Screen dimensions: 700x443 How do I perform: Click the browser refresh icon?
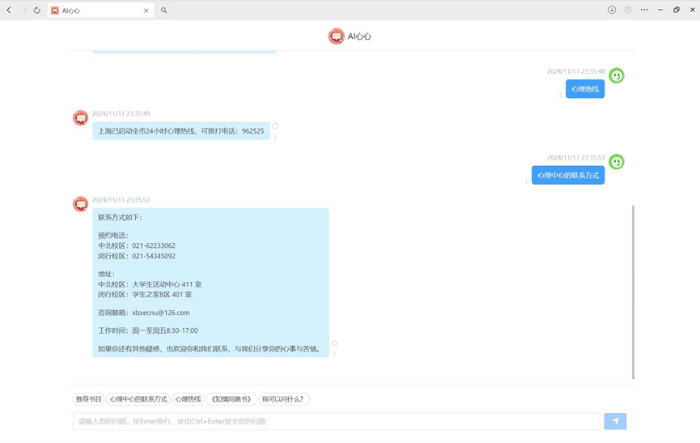point(37,10)
